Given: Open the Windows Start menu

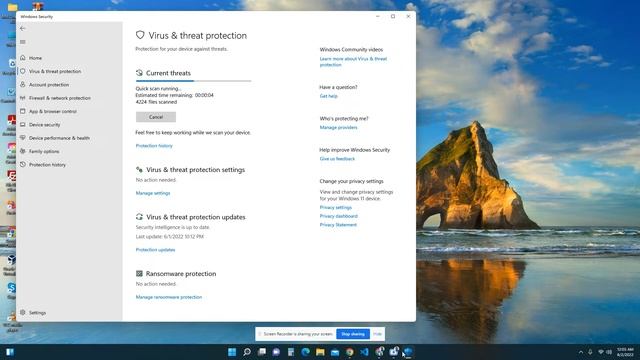Looking at the screenshot, I should pyautogui.click(x=232, y=352).
